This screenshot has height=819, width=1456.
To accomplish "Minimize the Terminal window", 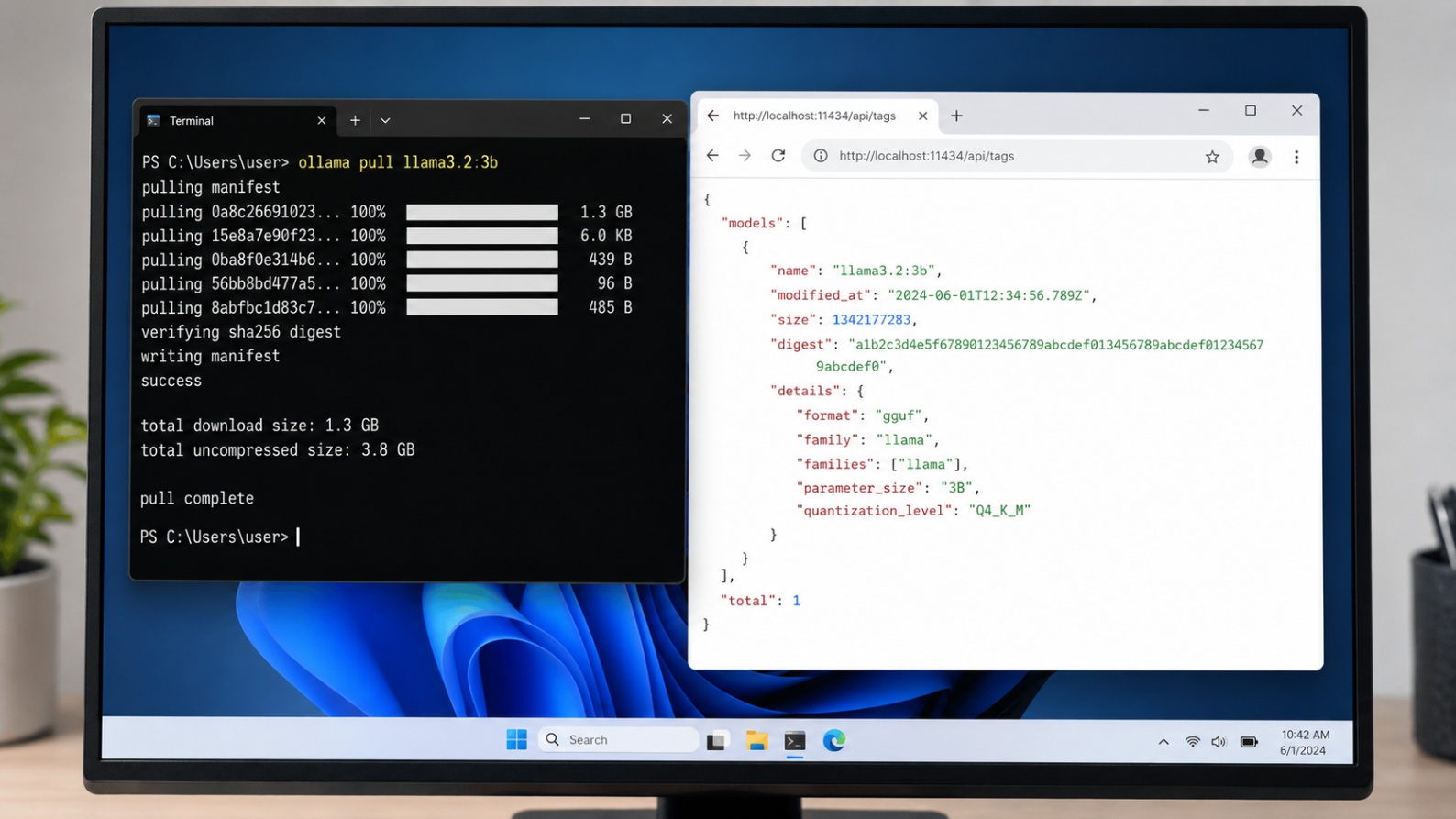I will tap(584, 119).
